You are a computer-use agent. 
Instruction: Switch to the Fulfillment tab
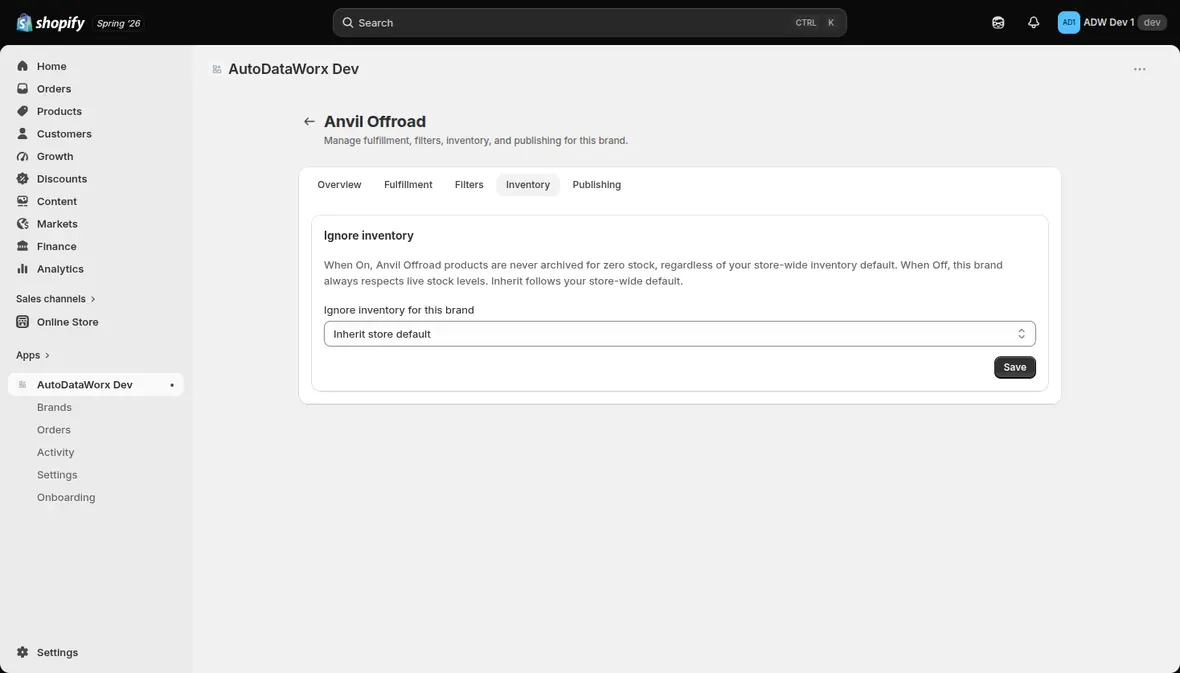click(x=408, y=184)
